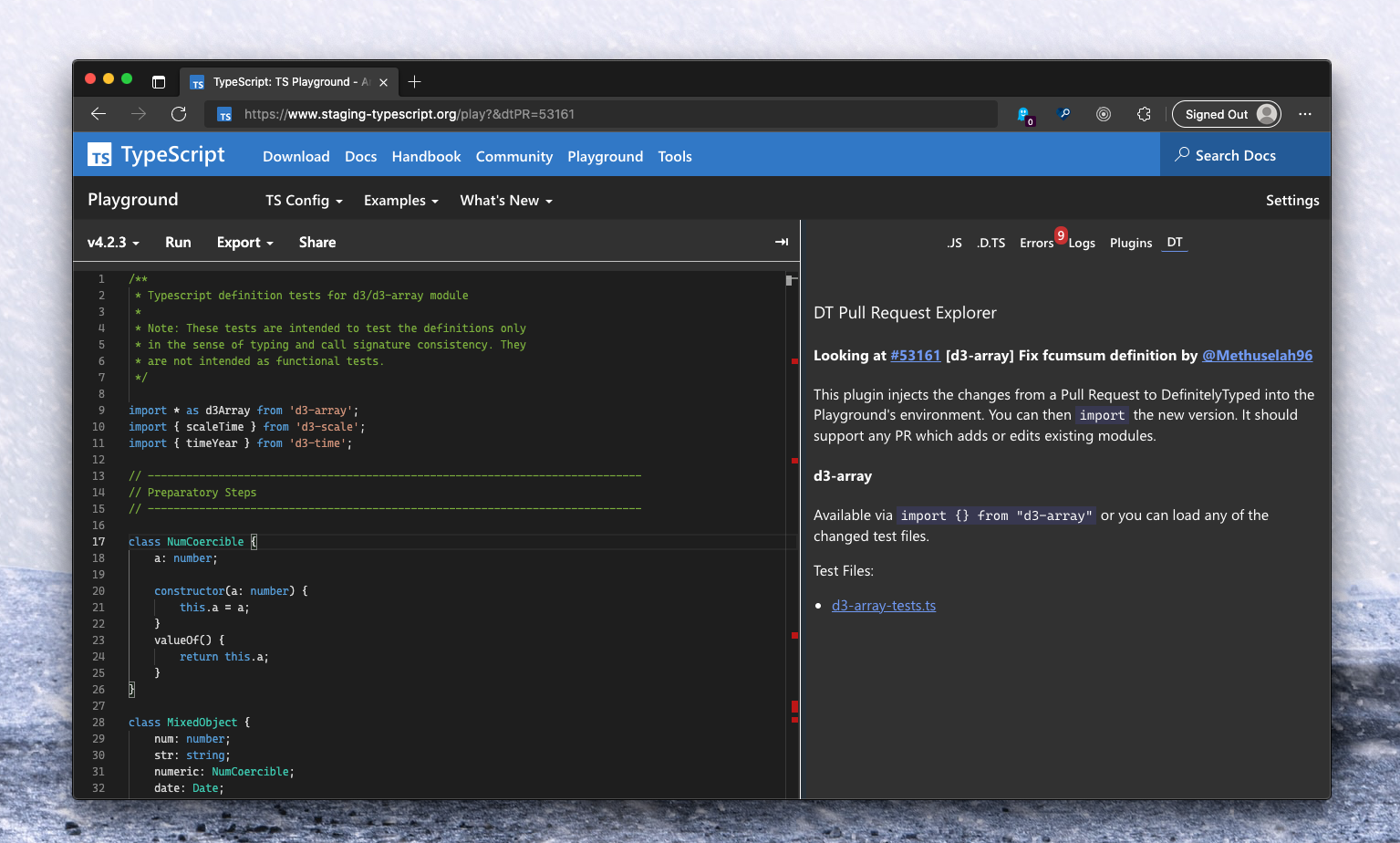Viewport: 1400px width, 843px height.
Task: Click the Search Docs magnifier icon
Action: pyautogui.click(x=1182, y=154)
